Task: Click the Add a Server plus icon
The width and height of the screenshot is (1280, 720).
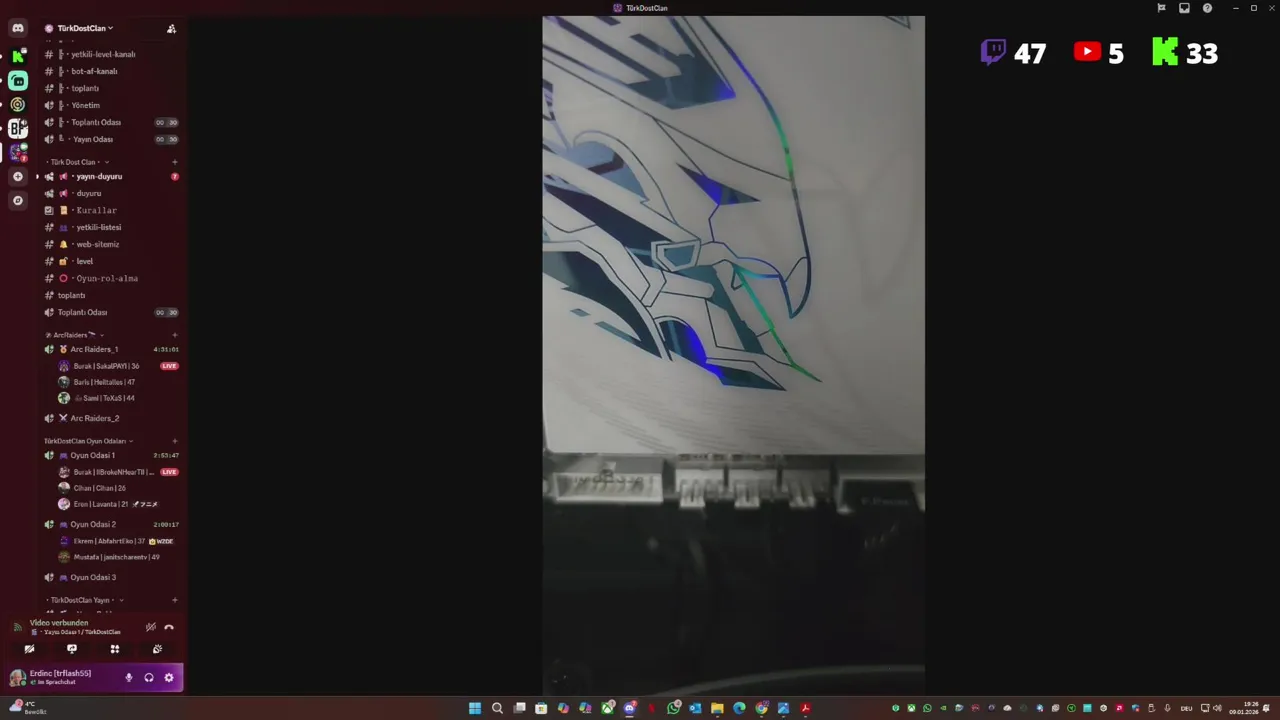Action: point(17,177)
